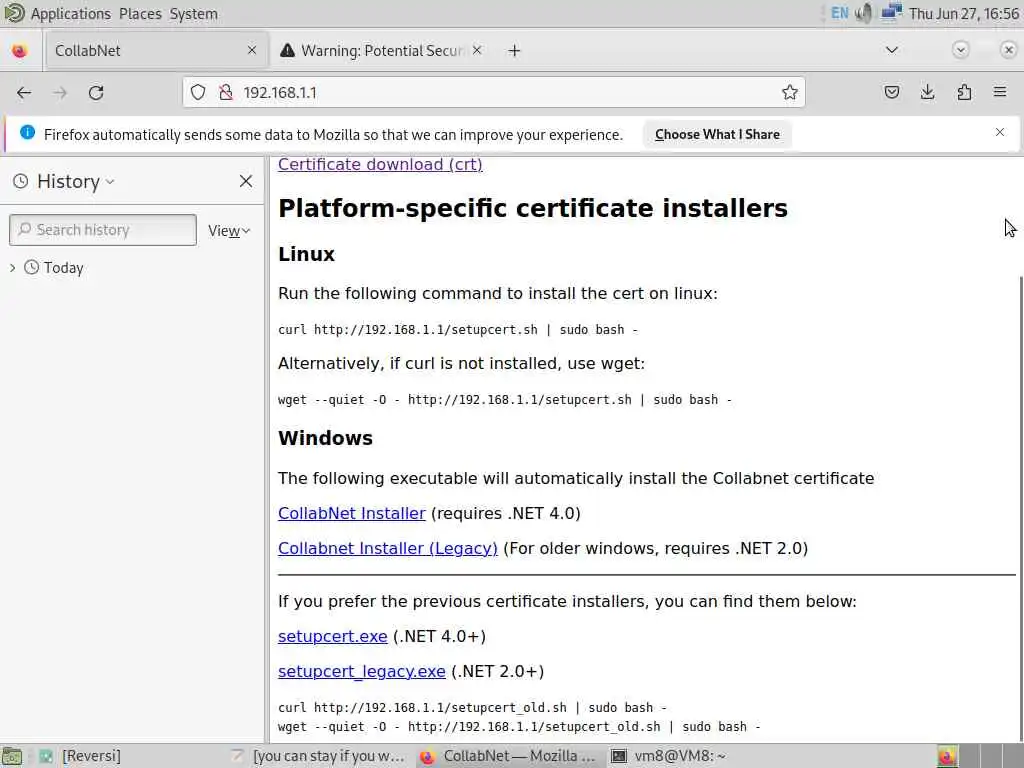
Task: Click the Firefox icon in bottom tray
Action: [948, 756]
